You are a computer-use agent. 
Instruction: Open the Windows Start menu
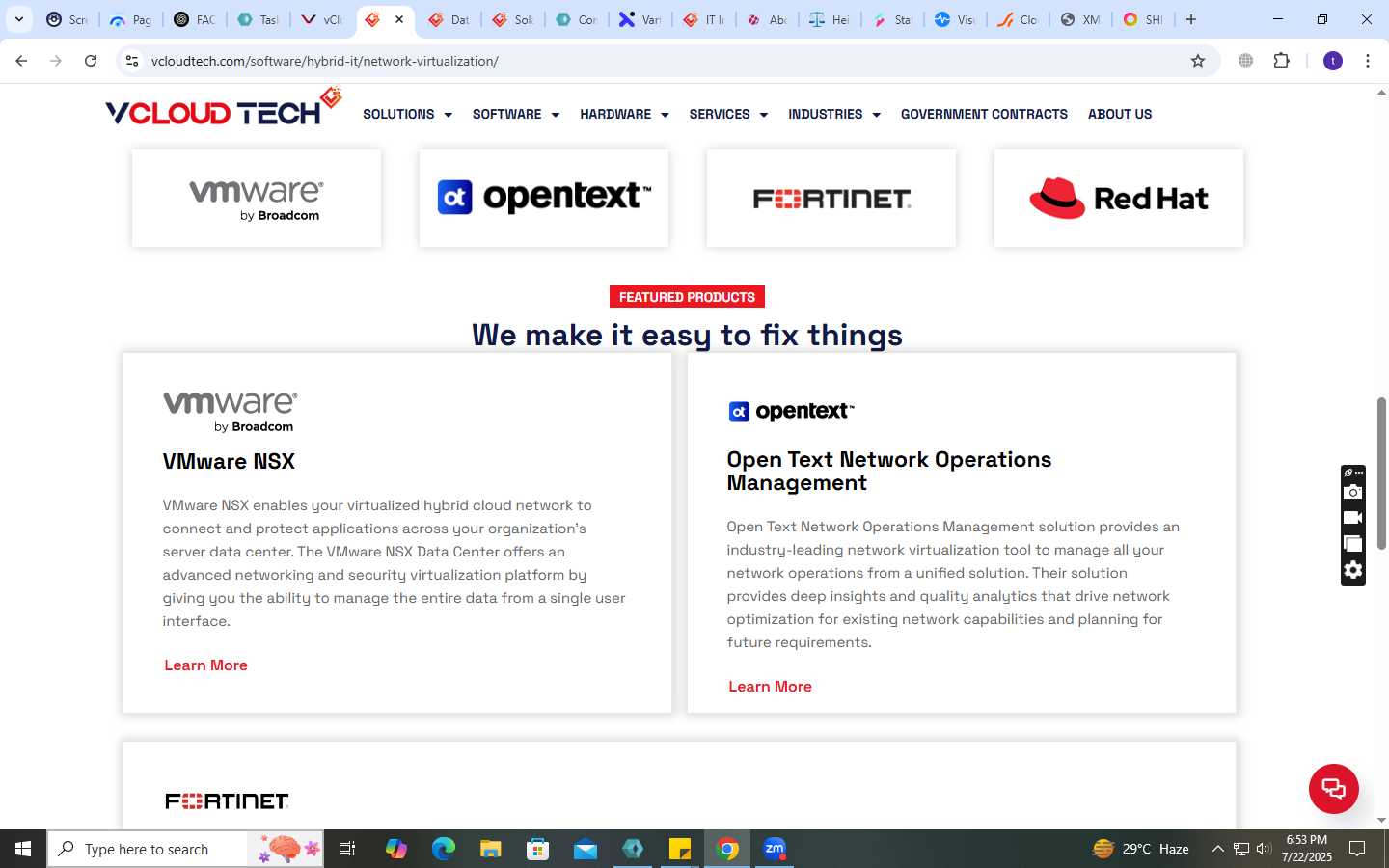tap(23, 849)
